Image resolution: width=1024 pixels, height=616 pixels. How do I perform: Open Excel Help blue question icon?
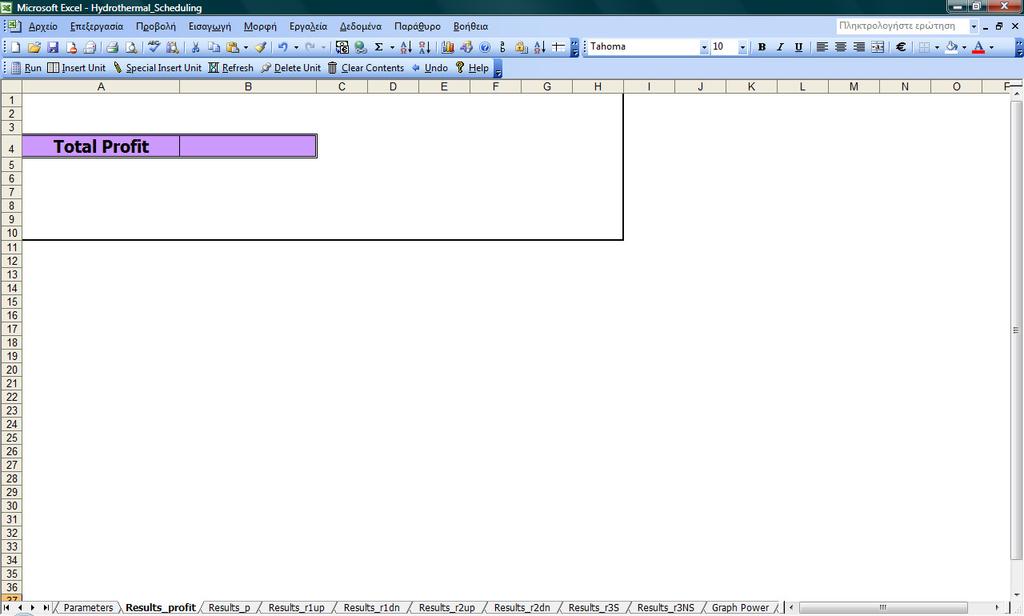click(485, 47)
